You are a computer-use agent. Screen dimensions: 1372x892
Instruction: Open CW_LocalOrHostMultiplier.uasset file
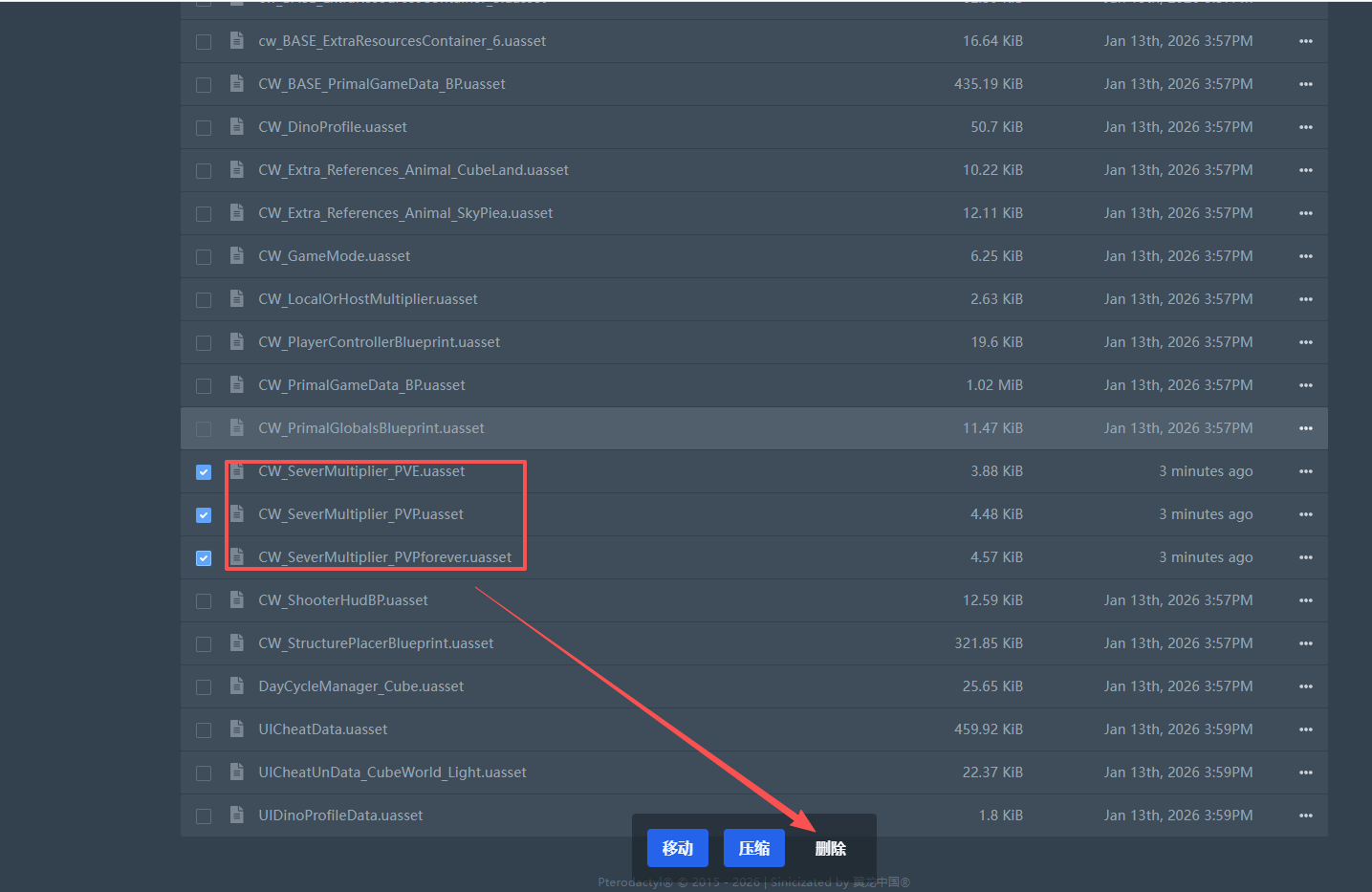[x=367, y=299]
